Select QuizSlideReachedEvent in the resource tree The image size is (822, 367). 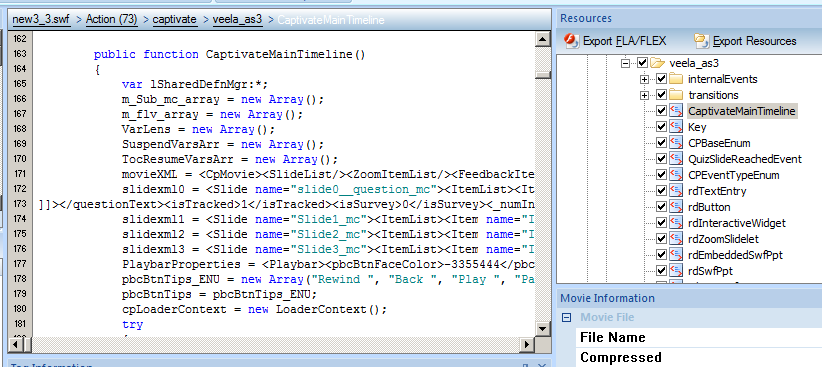[x=745, y=159]
